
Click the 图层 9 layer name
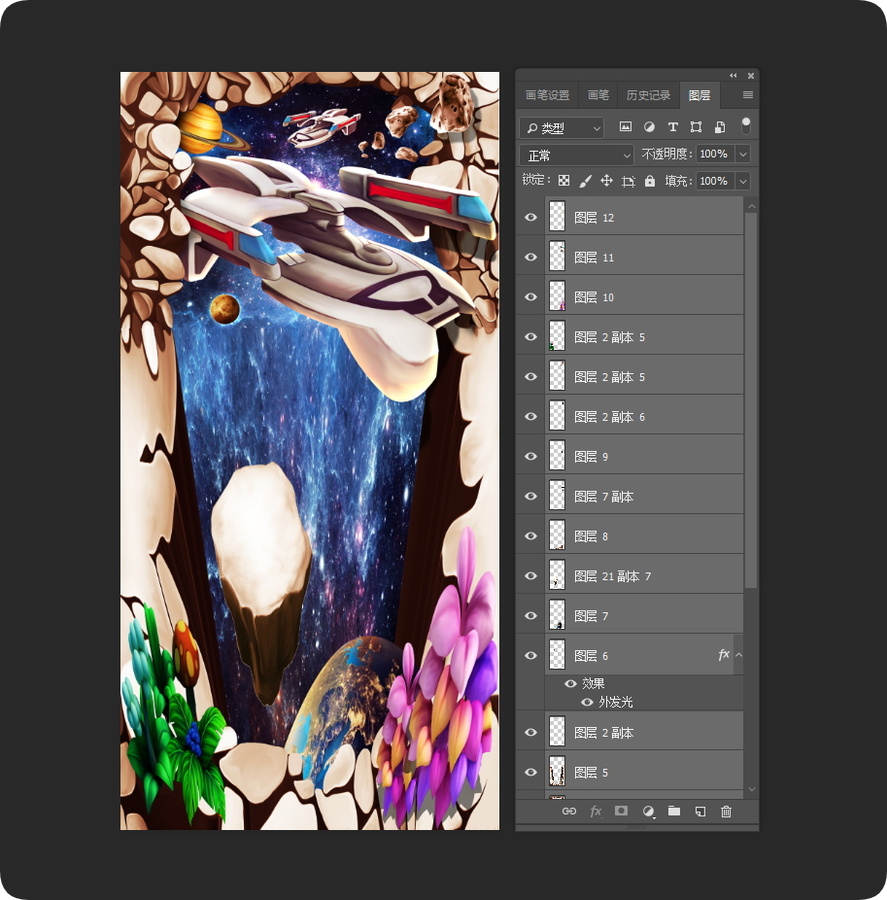tap(591, 456)
